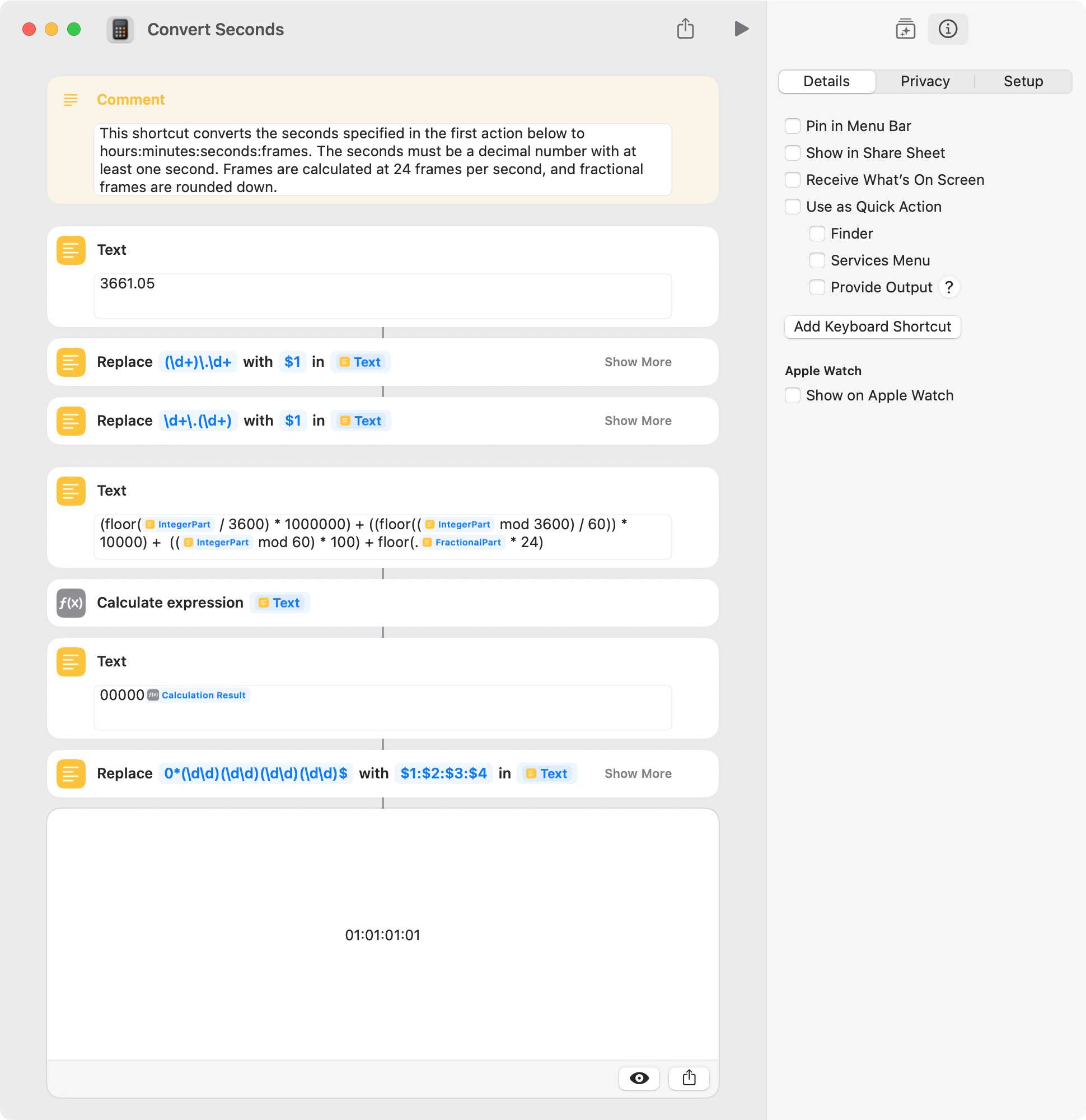Expand Show More on second Replace action

[638, 421]
